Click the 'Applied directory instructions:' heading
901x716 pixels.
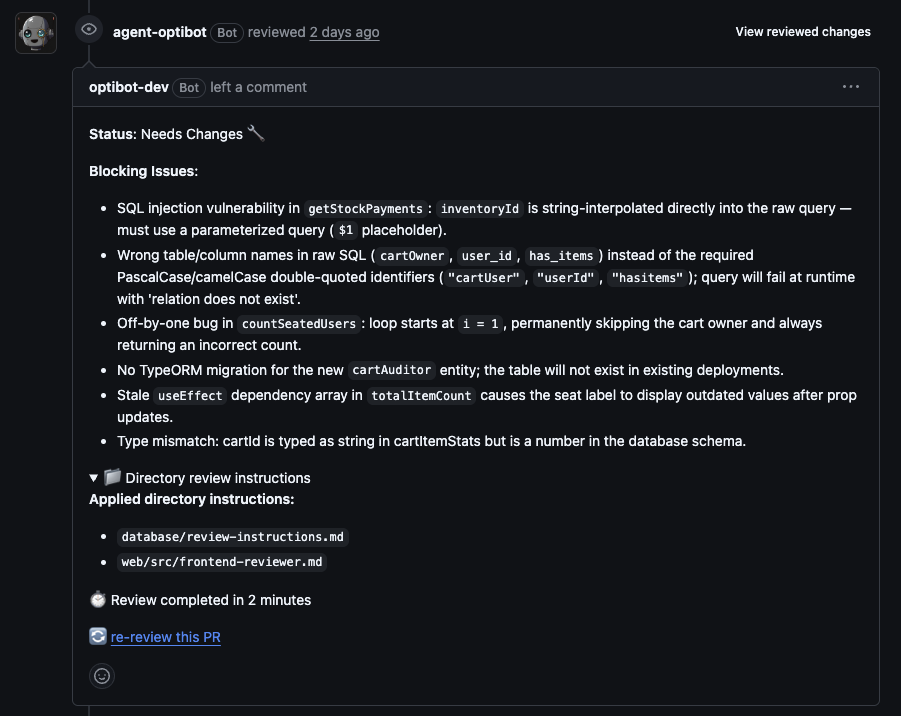pyautogui.click(x=191, y=499)
